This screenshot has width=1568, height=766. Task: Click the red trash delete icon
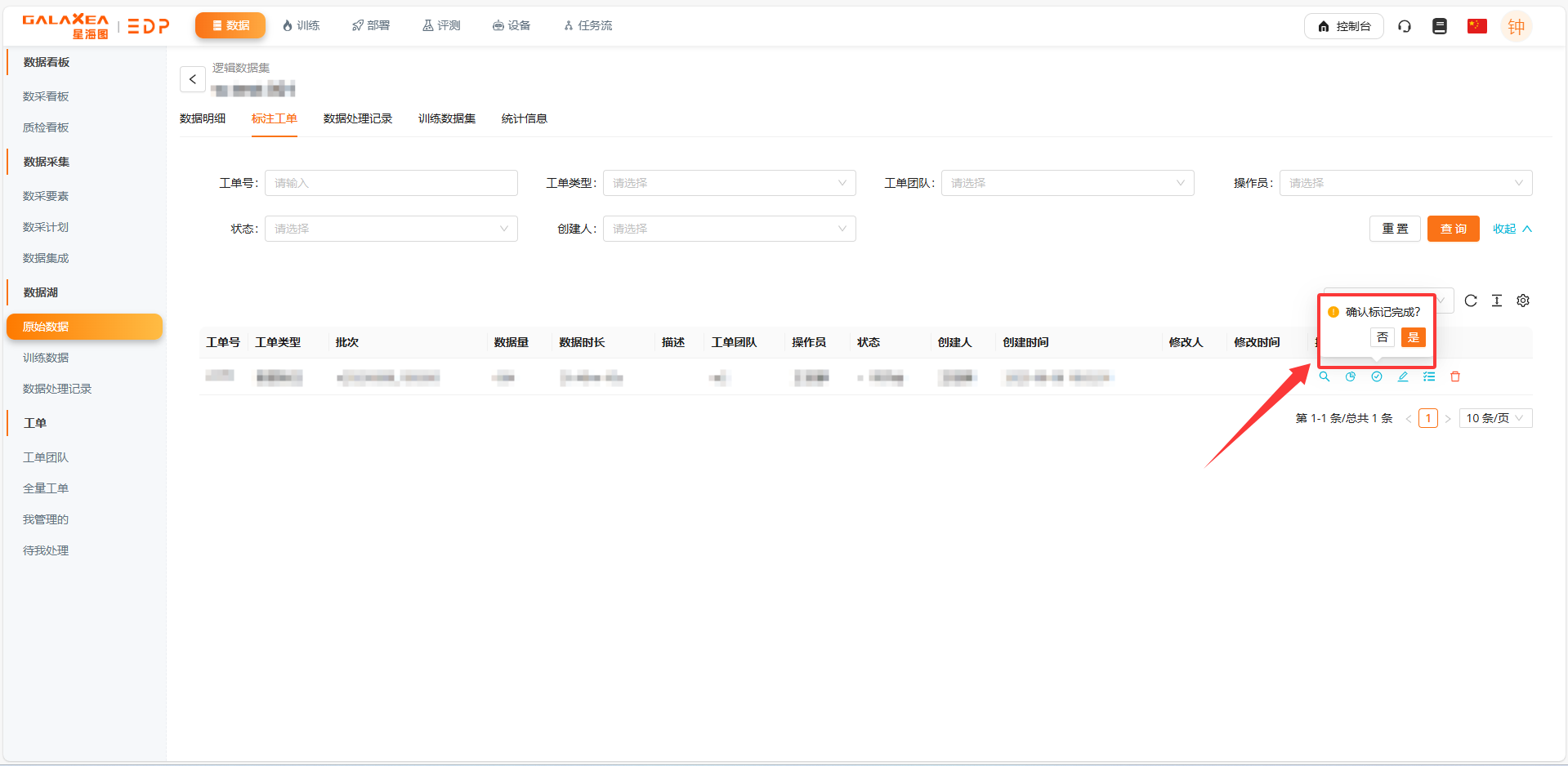point(1455,376)
